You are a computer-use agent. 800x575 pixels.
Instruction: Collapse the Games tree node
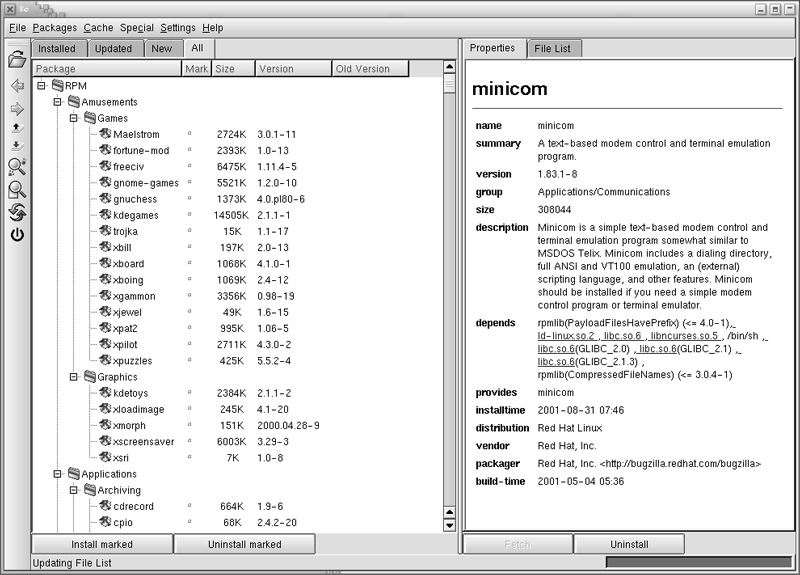[x=74, y=118]
